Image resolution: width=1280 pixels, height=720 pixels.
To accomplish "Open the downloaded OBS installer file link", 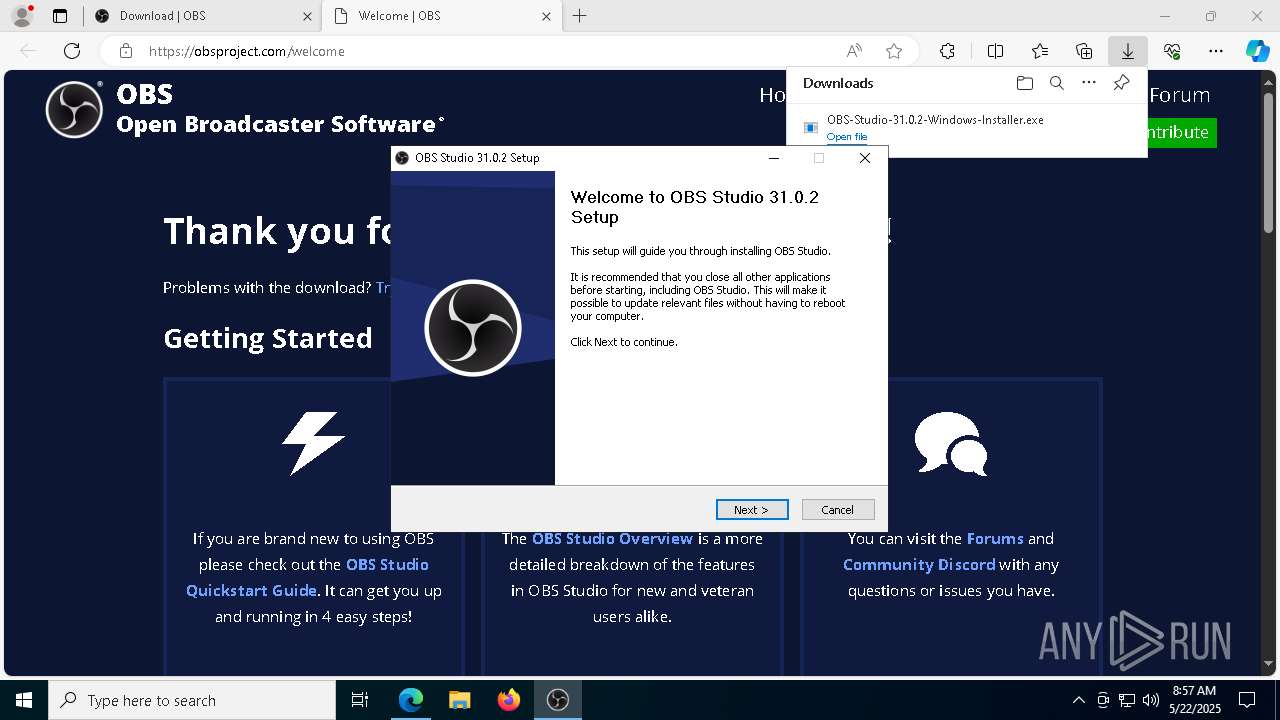I will (x=847, y=137).
